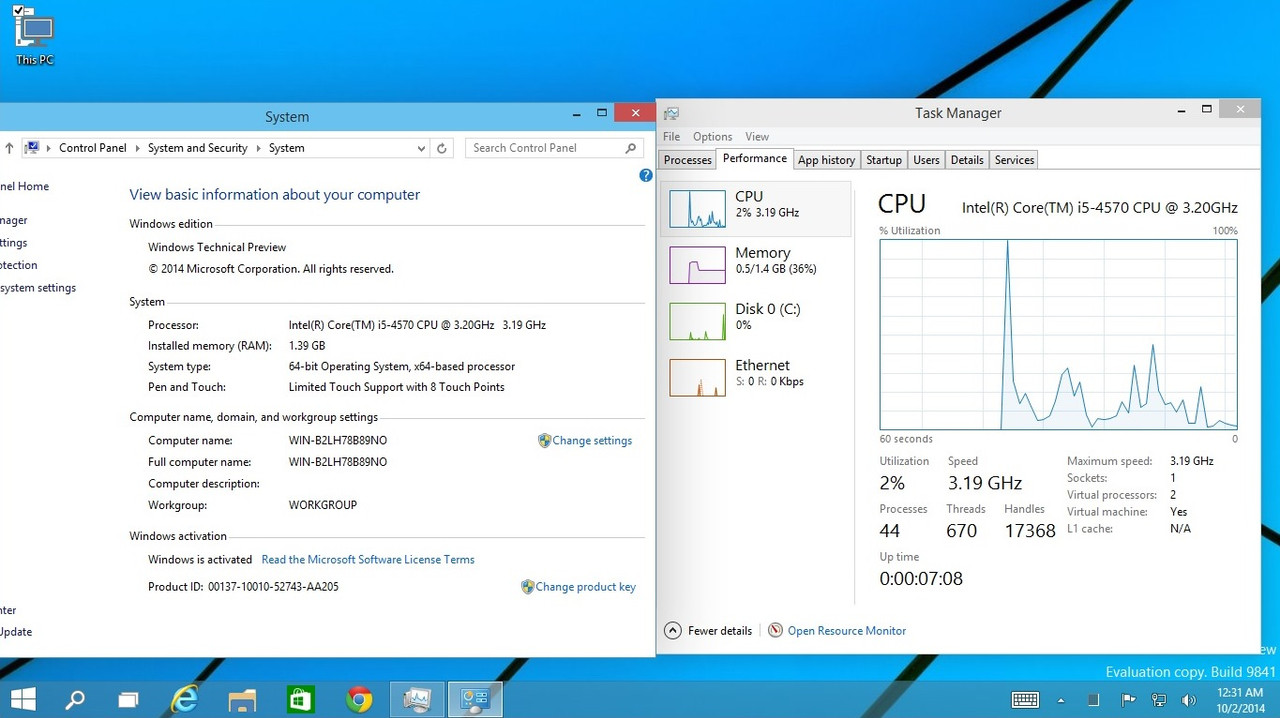Expand the address bar history dropdown
This screenshot has height=718, width=1280.
(421, 148)
